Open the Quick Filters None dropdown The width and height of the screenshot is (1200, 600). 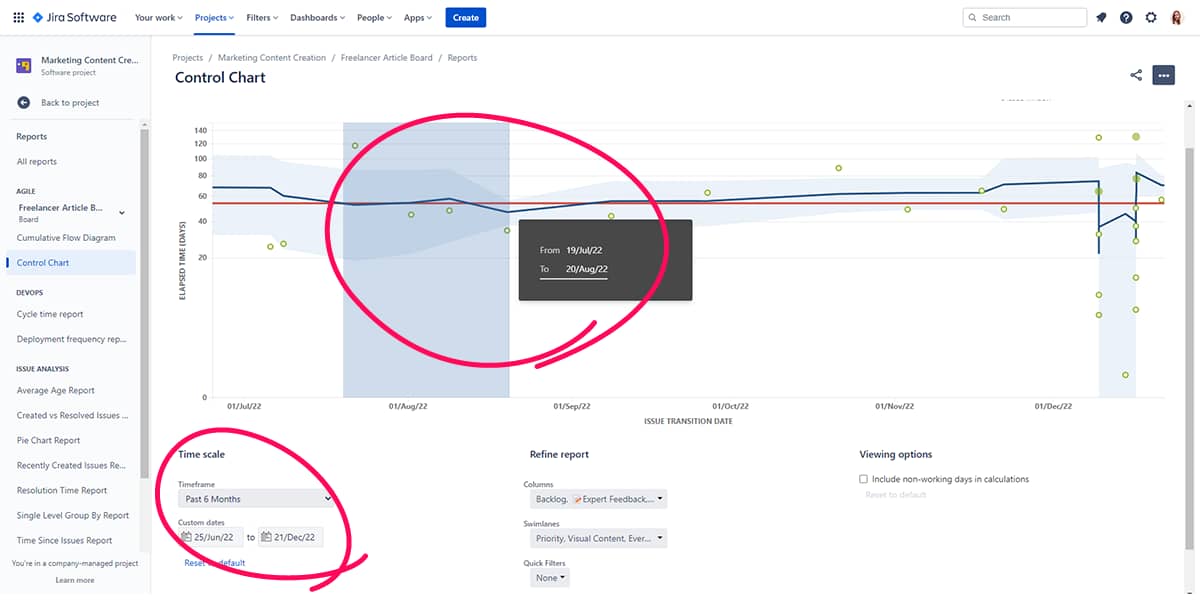click(x=550, y=578)
